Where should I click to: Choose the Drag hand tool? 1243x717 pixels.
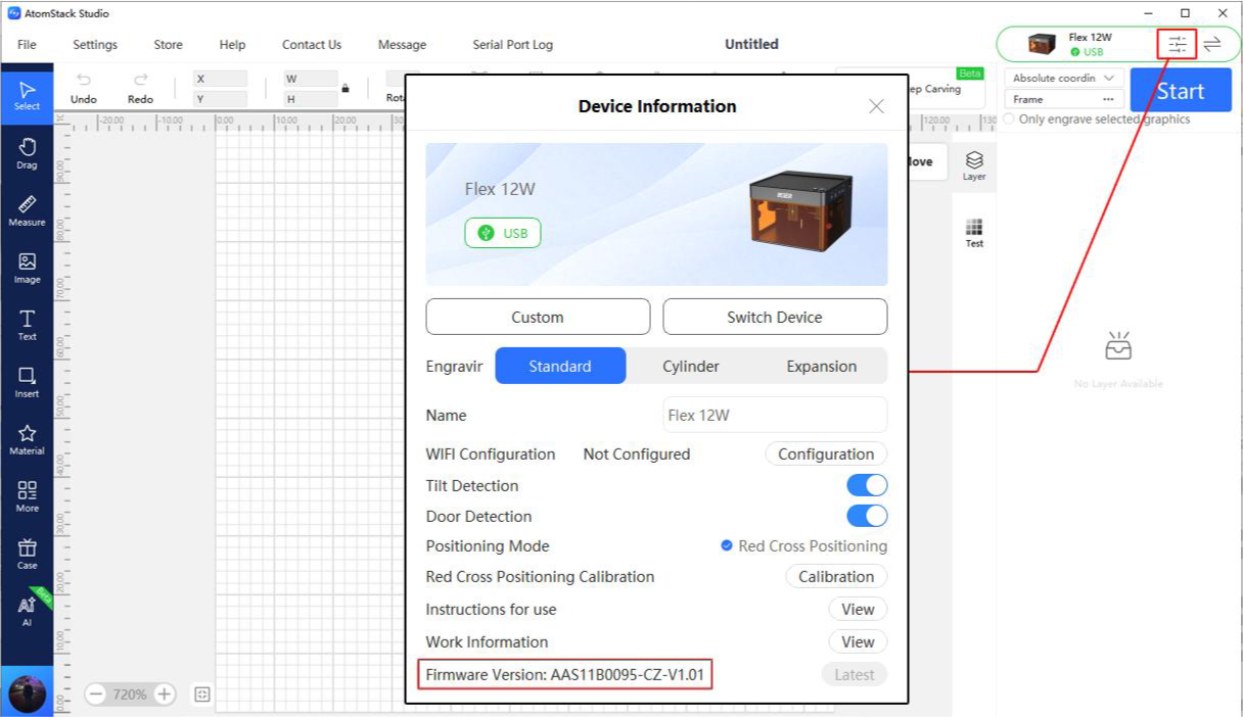click(x=27, y=152)
